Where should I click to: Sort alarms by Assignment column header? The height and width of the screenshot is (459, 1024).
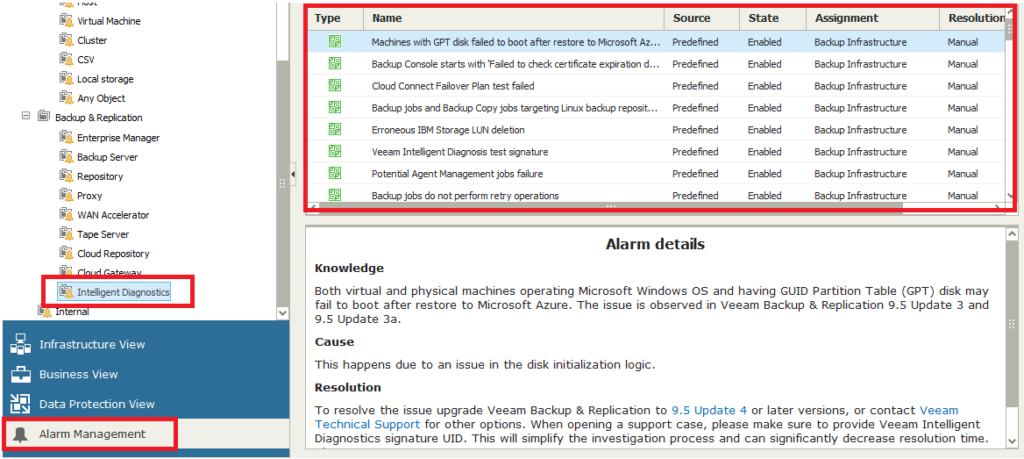873,18
